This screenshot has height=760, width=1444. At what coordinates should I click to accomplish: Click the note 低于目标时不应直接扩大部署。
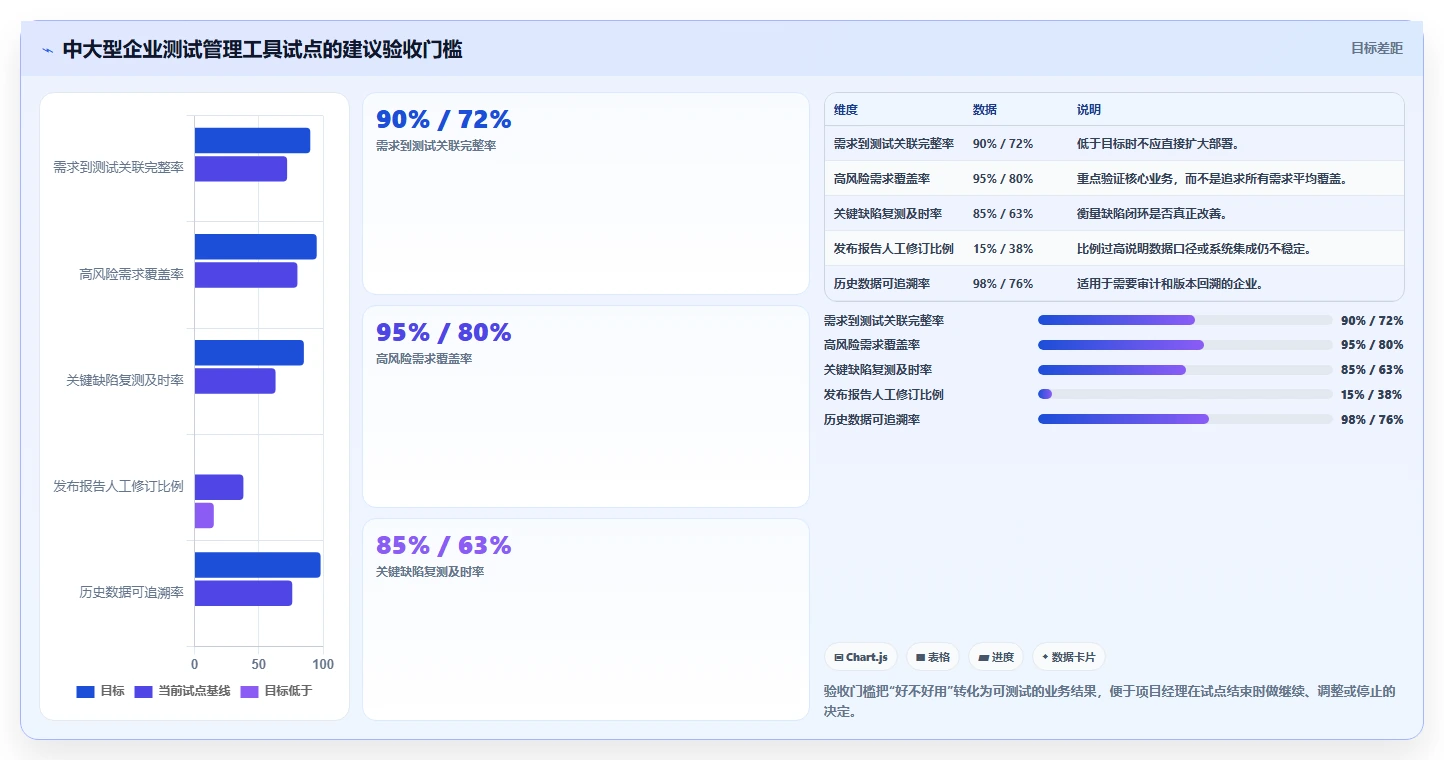point(1159,144)
